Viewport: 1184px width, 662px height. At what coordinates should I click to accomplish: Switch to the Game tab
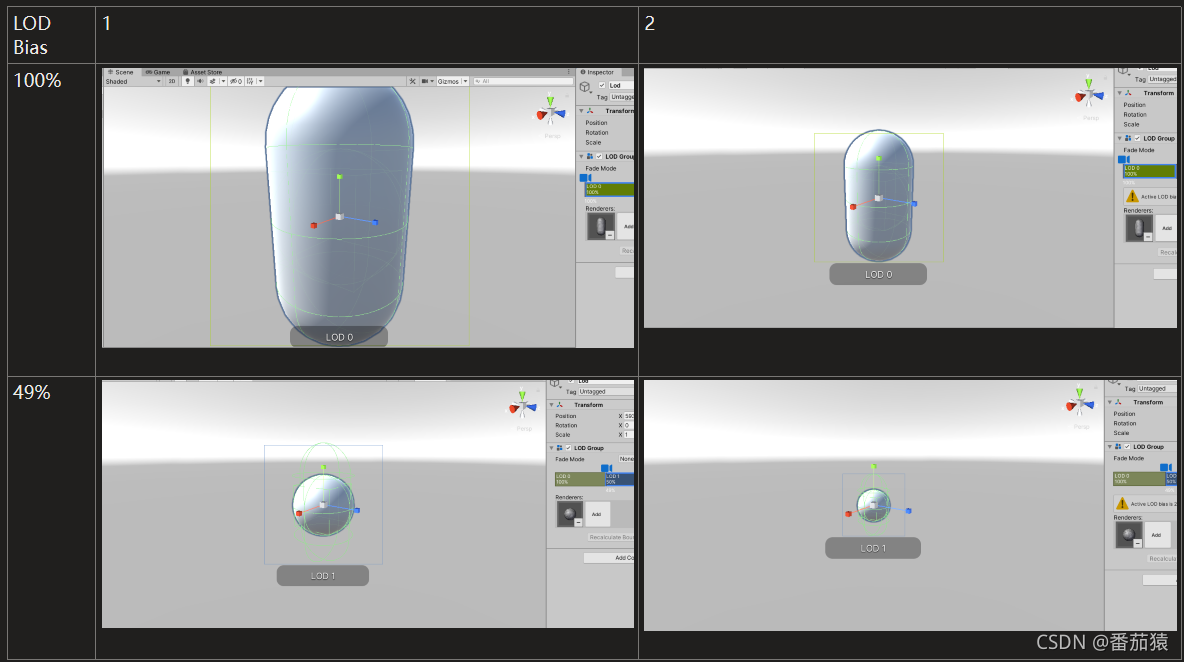click(158, 72)
